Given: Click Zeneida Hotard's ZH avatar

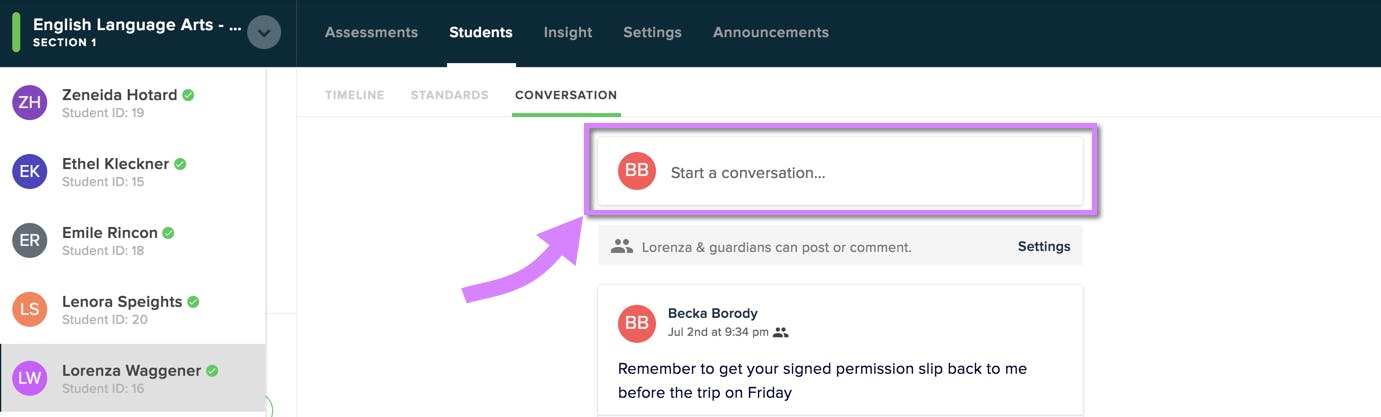Looking at the screenshot, I should click(30, 102).
